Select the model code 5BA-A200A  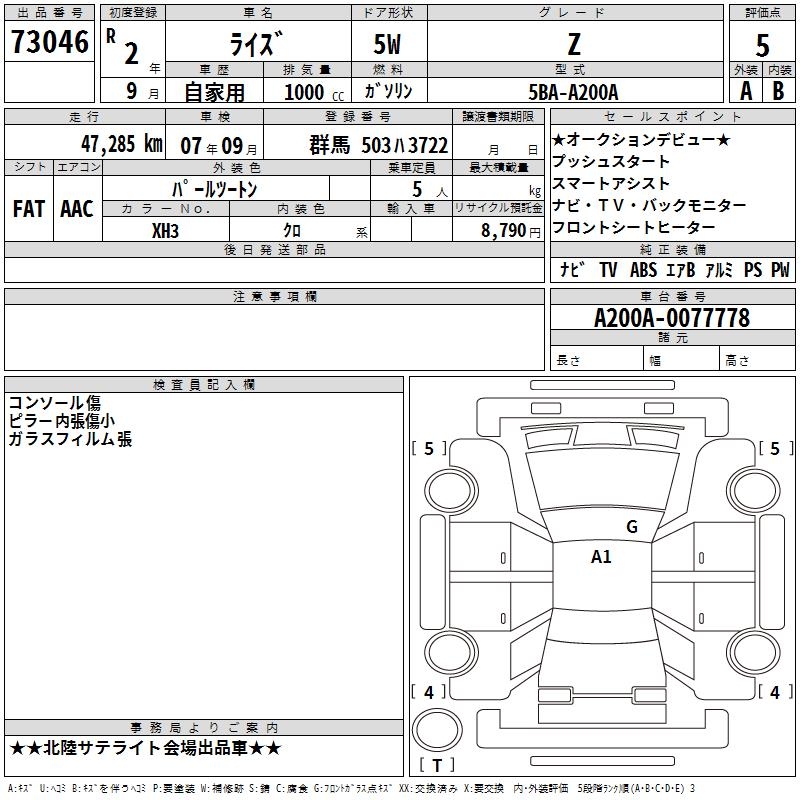pyautogui.click(x=573, y=92)
